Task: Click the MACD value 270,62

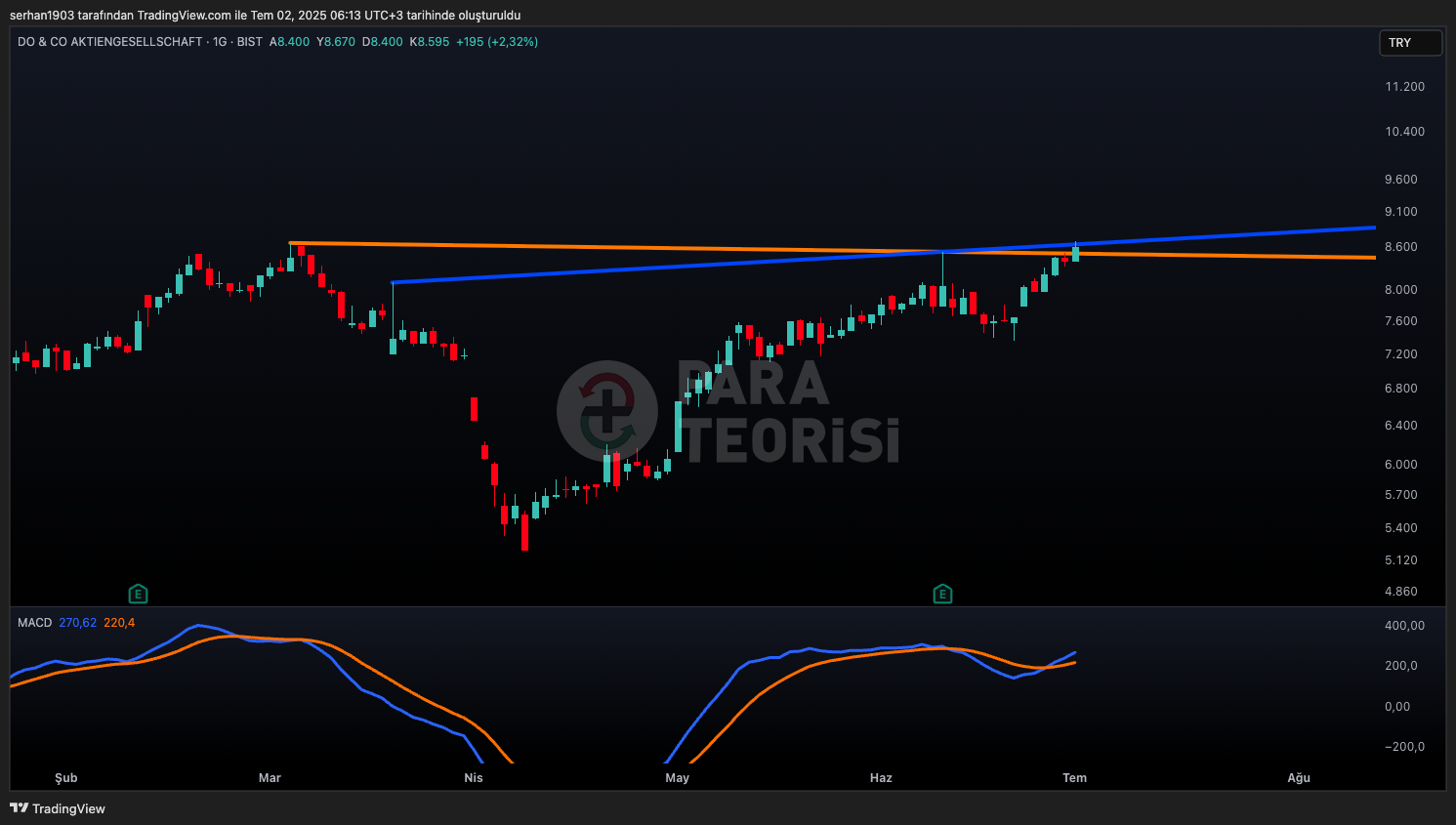Action: [78, 623]
